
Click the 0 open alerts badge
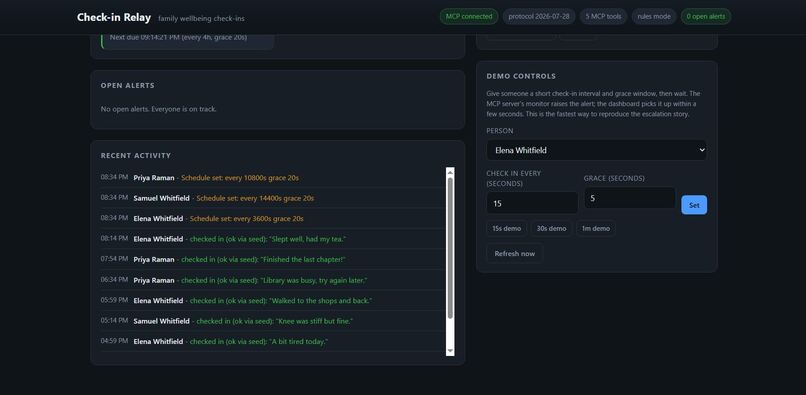[x=706, y=16]
